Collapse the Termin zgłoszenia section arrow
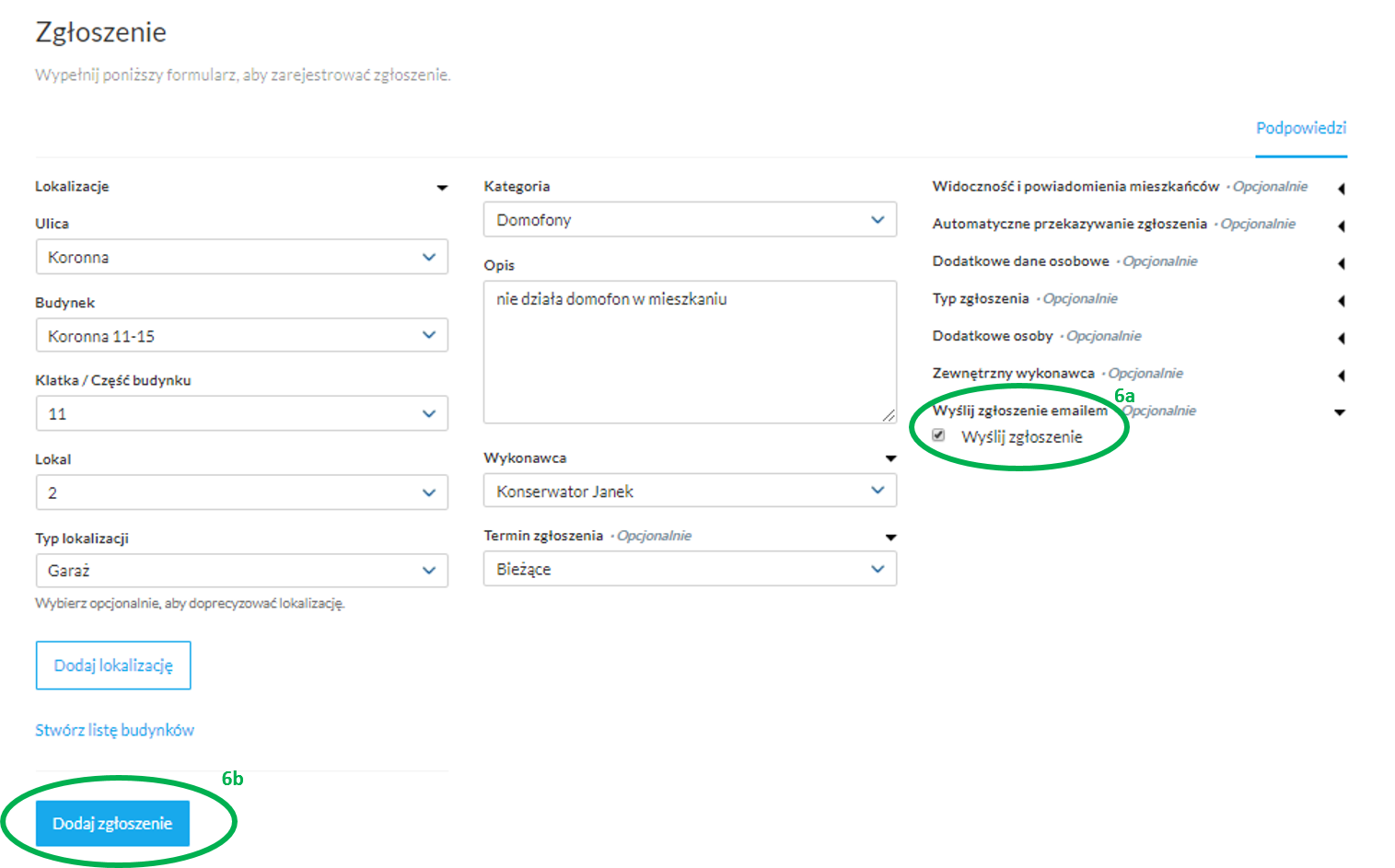 coord(890,537)
